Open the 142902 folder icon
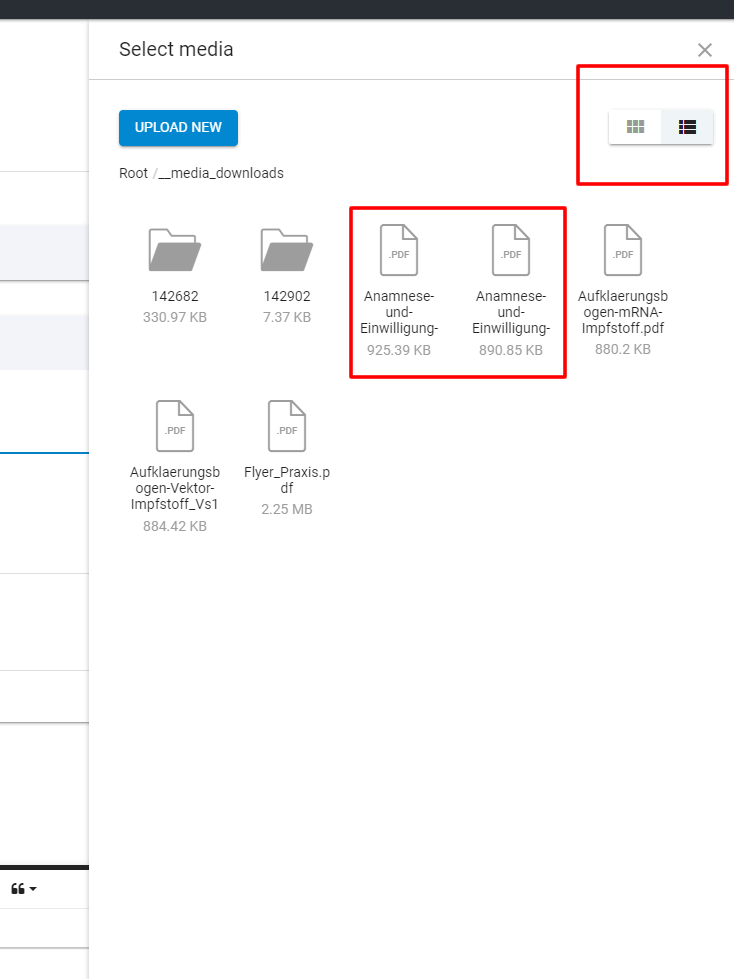 pos(287,250)
